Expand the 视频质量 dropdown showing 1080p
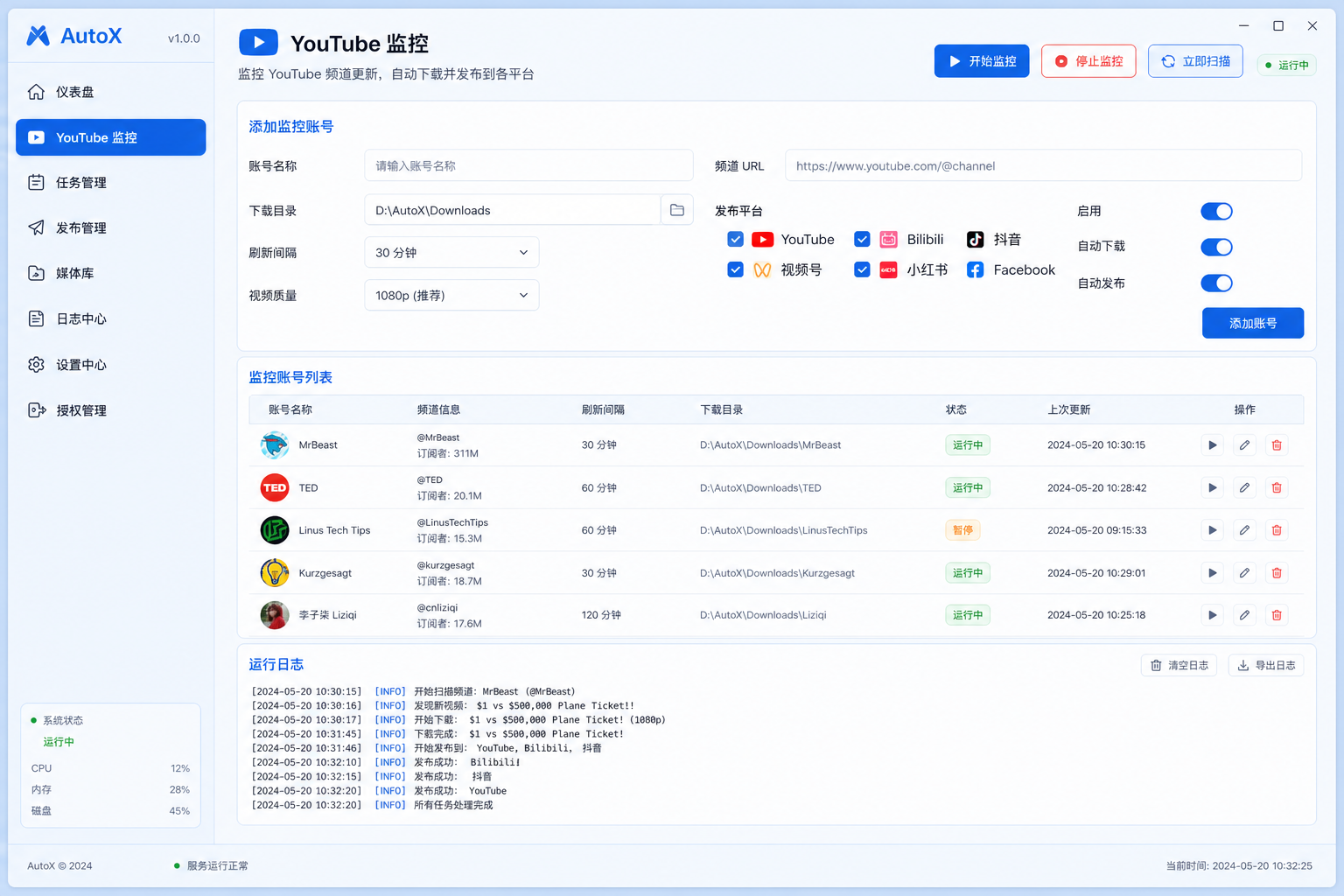The image size is (1344, 896). (451, 295)
